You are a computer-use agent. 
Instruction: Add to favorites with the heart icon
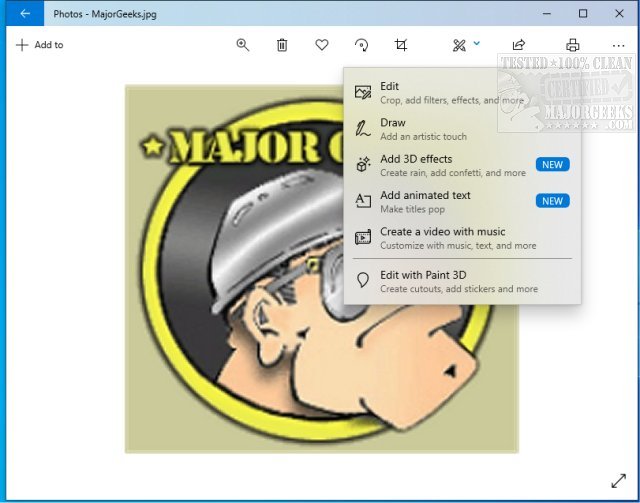point(322,45)
